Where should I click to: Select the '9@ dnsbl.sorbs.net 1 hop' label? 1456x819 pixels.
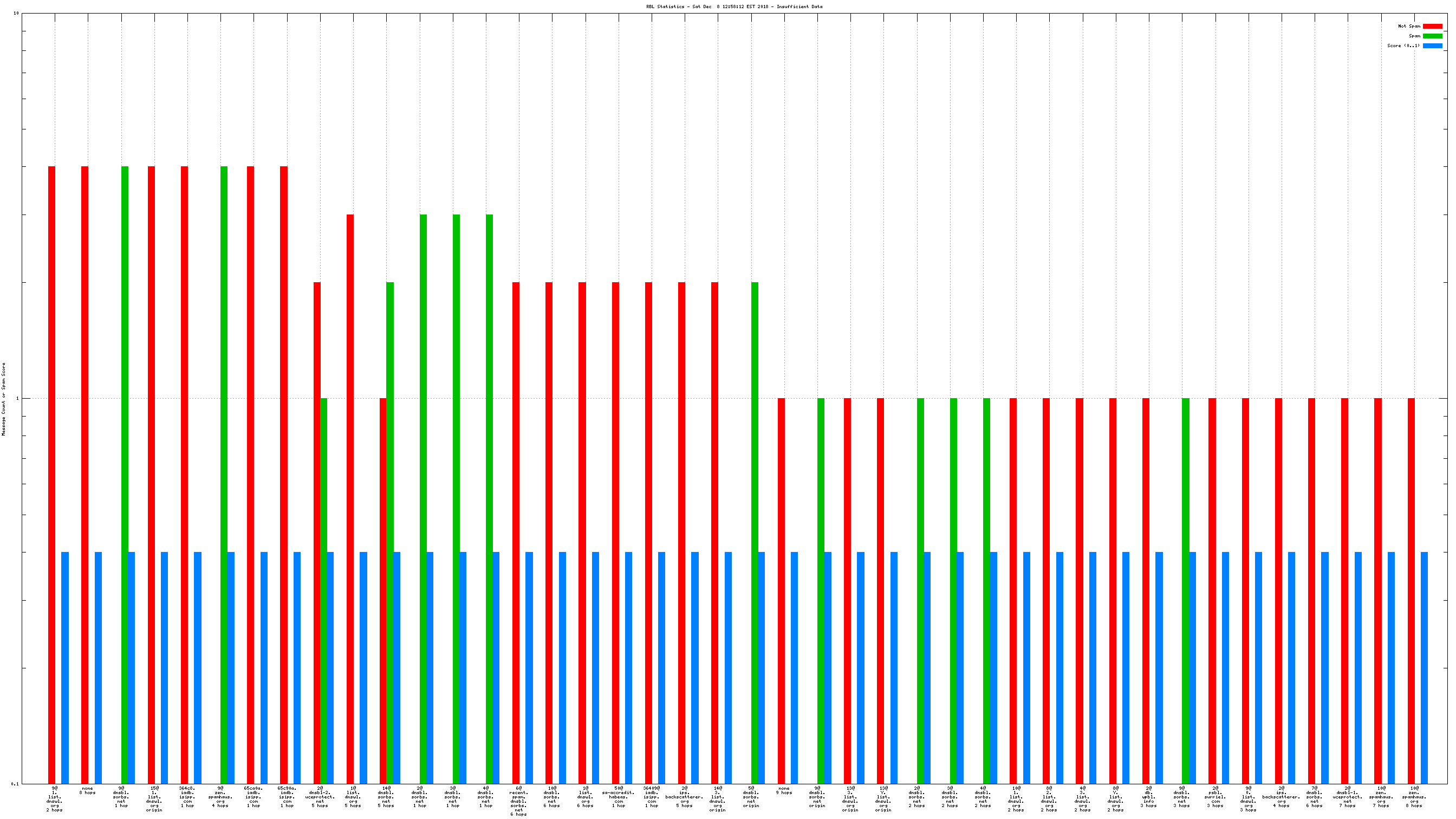coord(121,797)
